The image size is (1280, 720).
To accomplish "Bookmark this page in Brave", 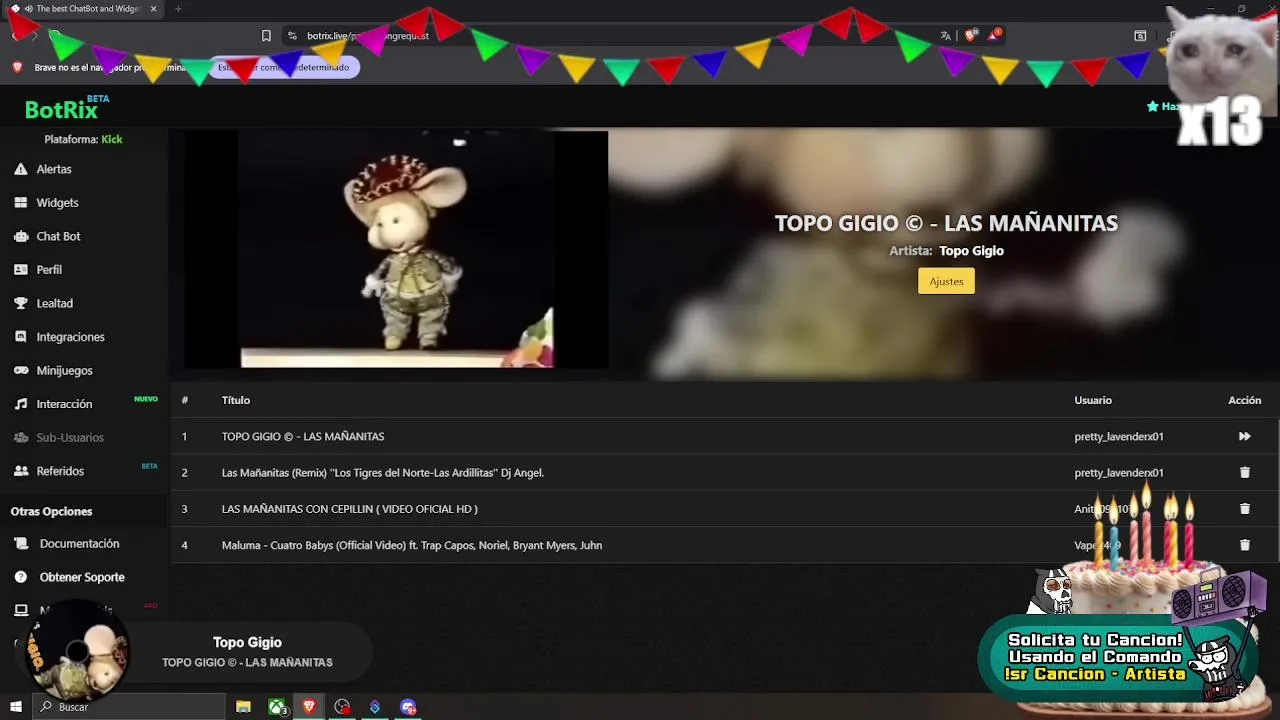I will coord(266,35).
